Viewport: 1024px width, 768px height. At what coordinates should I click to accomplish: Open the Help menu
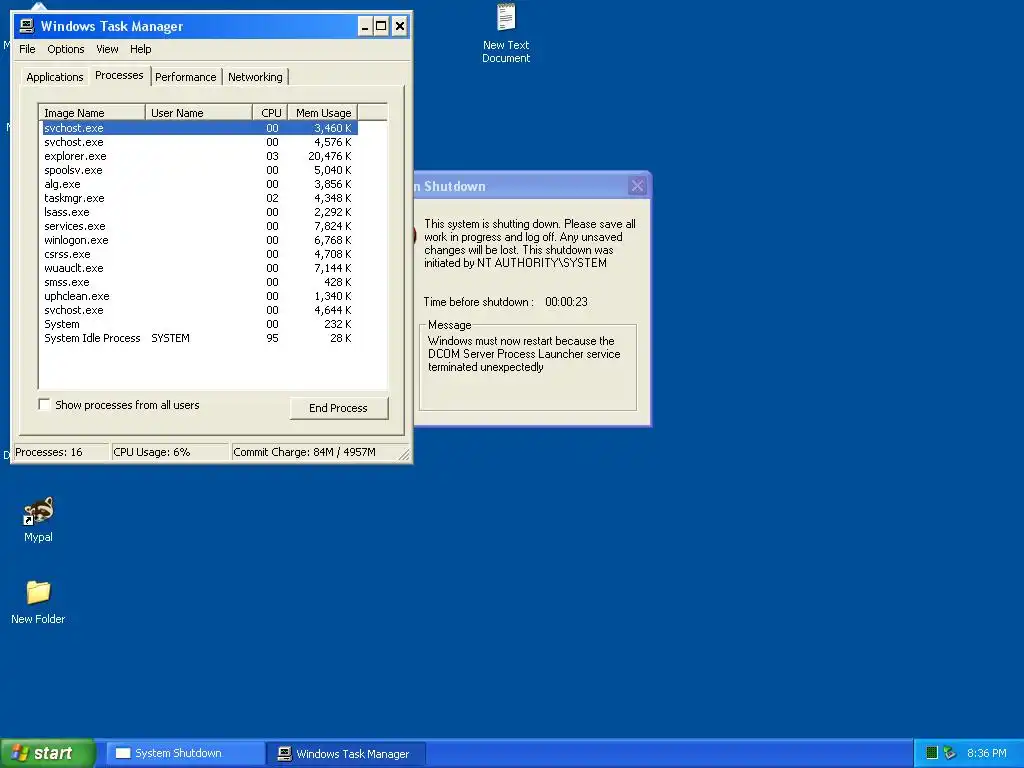tap(140, 49)
